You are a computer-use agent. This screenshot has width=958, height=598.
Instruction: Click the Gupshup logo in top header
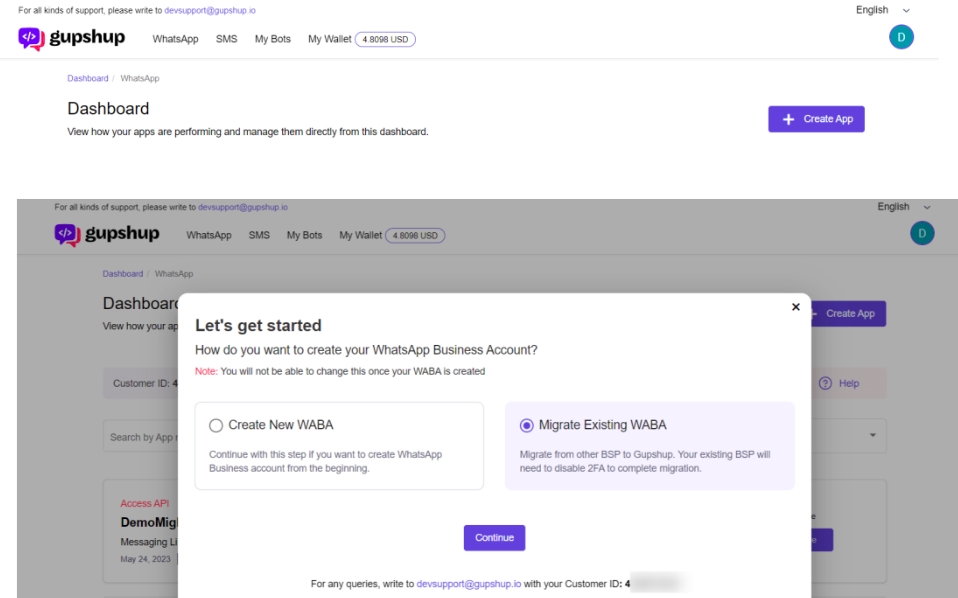click(x=71, y=38)
